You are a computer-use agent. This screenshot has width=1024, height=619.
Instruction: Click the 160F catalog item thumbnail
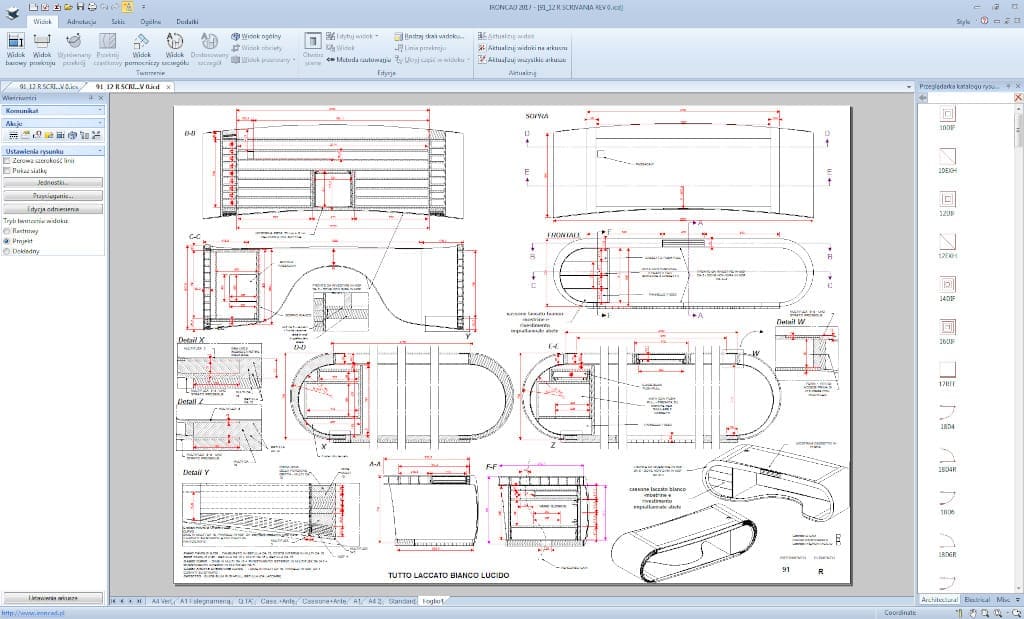[x=947, y=327]
